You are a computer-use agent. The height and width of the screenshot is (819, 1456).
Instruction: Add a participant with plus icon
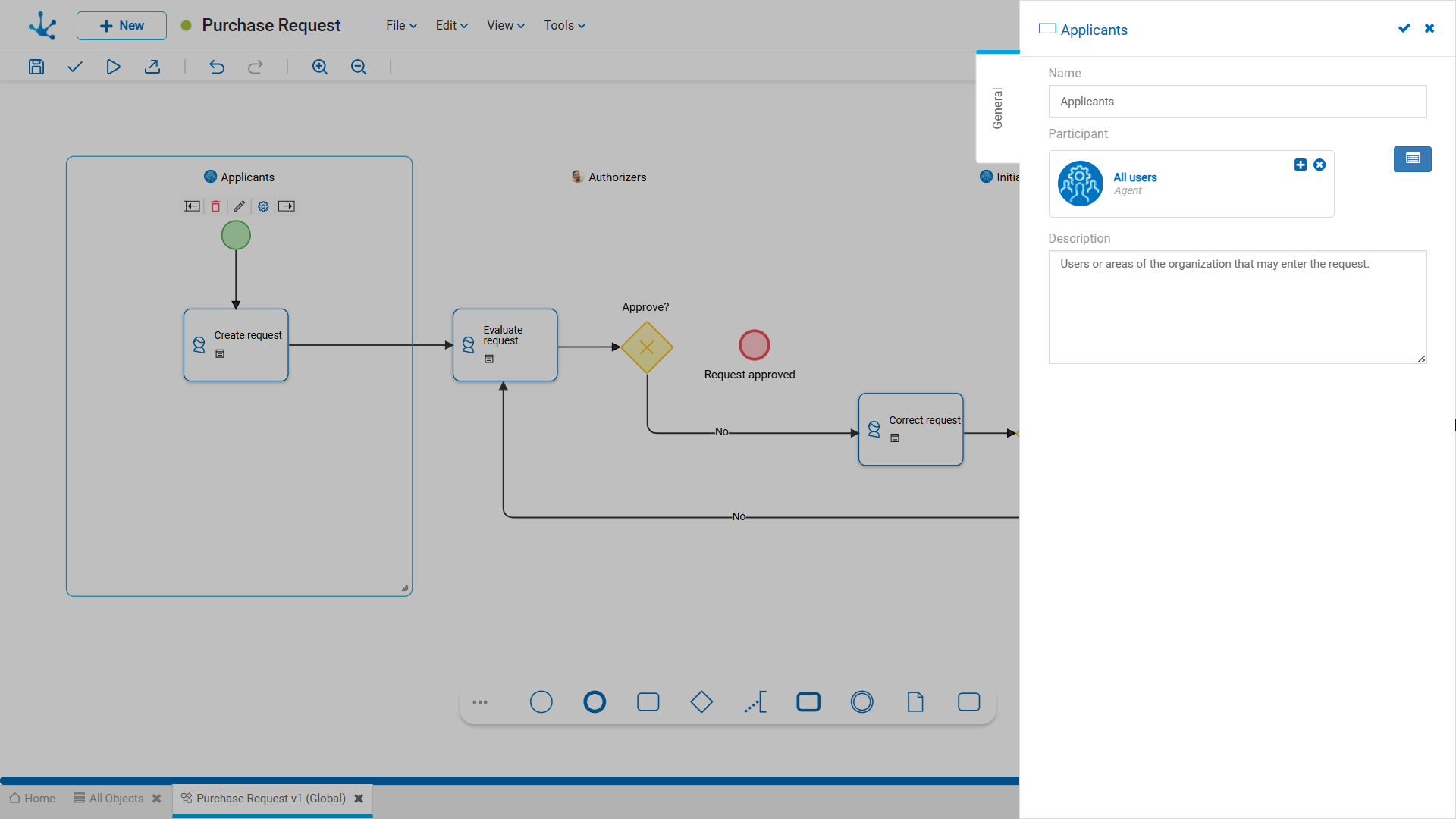[1301, 165]
